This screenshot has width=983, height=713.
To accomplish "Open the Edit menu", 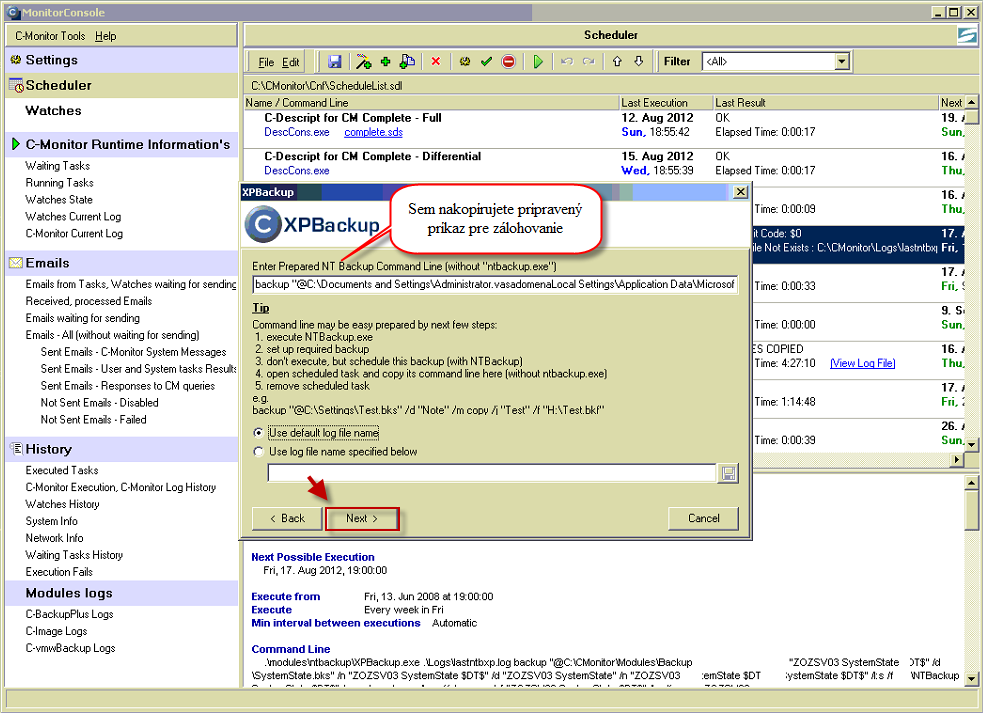I will click(x=290, y=62).
